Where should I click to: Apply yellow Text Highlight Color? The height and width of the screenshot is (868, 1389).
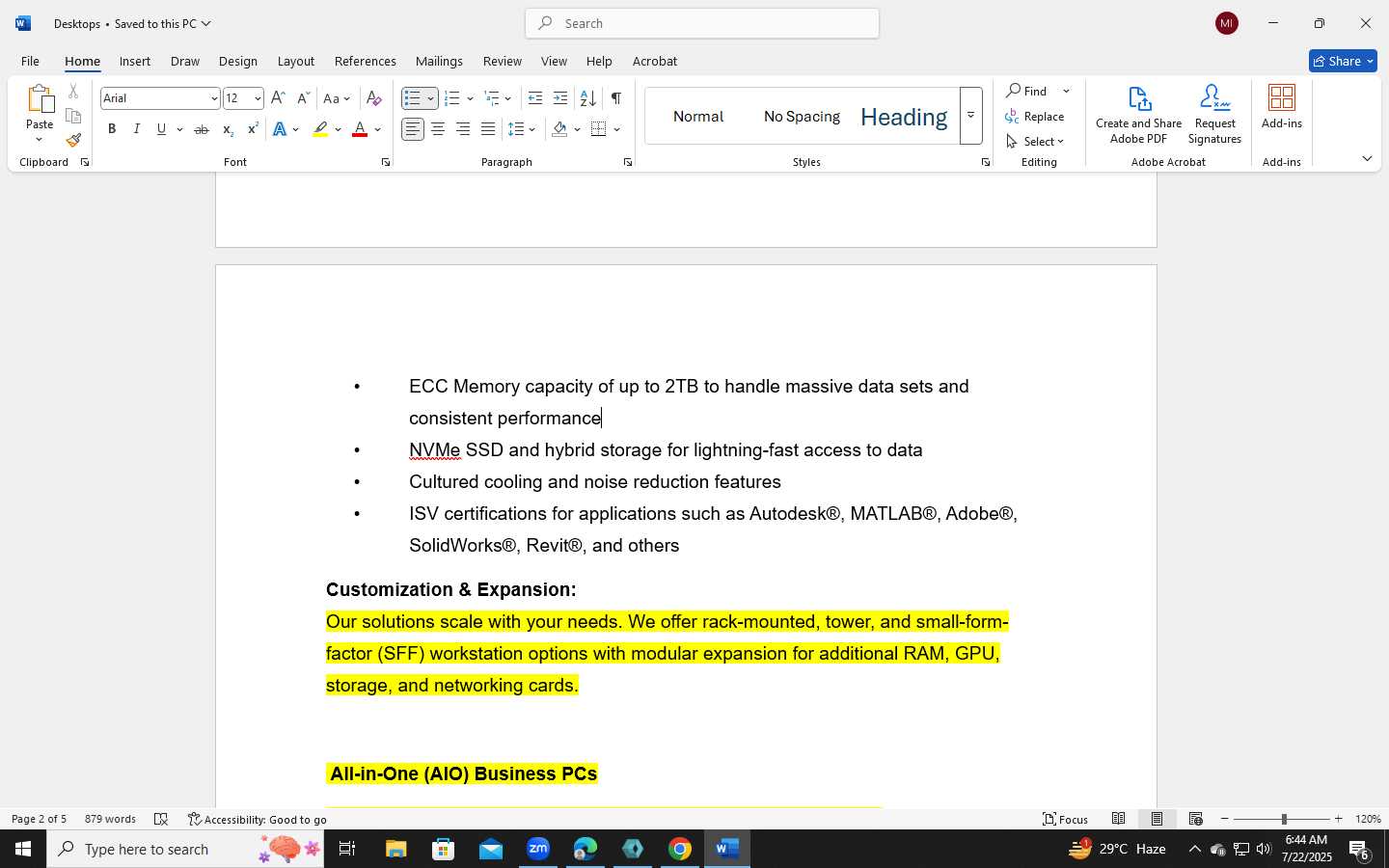pos(321,129)
